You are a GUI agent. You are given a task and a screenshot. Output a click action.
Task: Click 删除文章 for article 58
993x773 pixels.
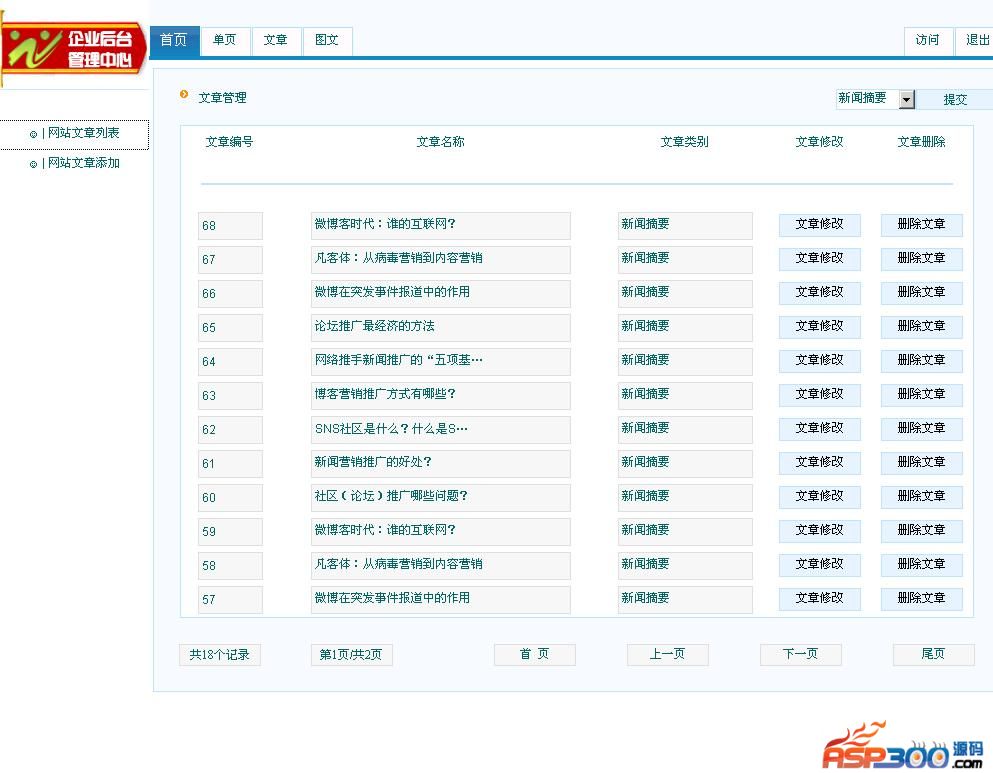(921, 565)
